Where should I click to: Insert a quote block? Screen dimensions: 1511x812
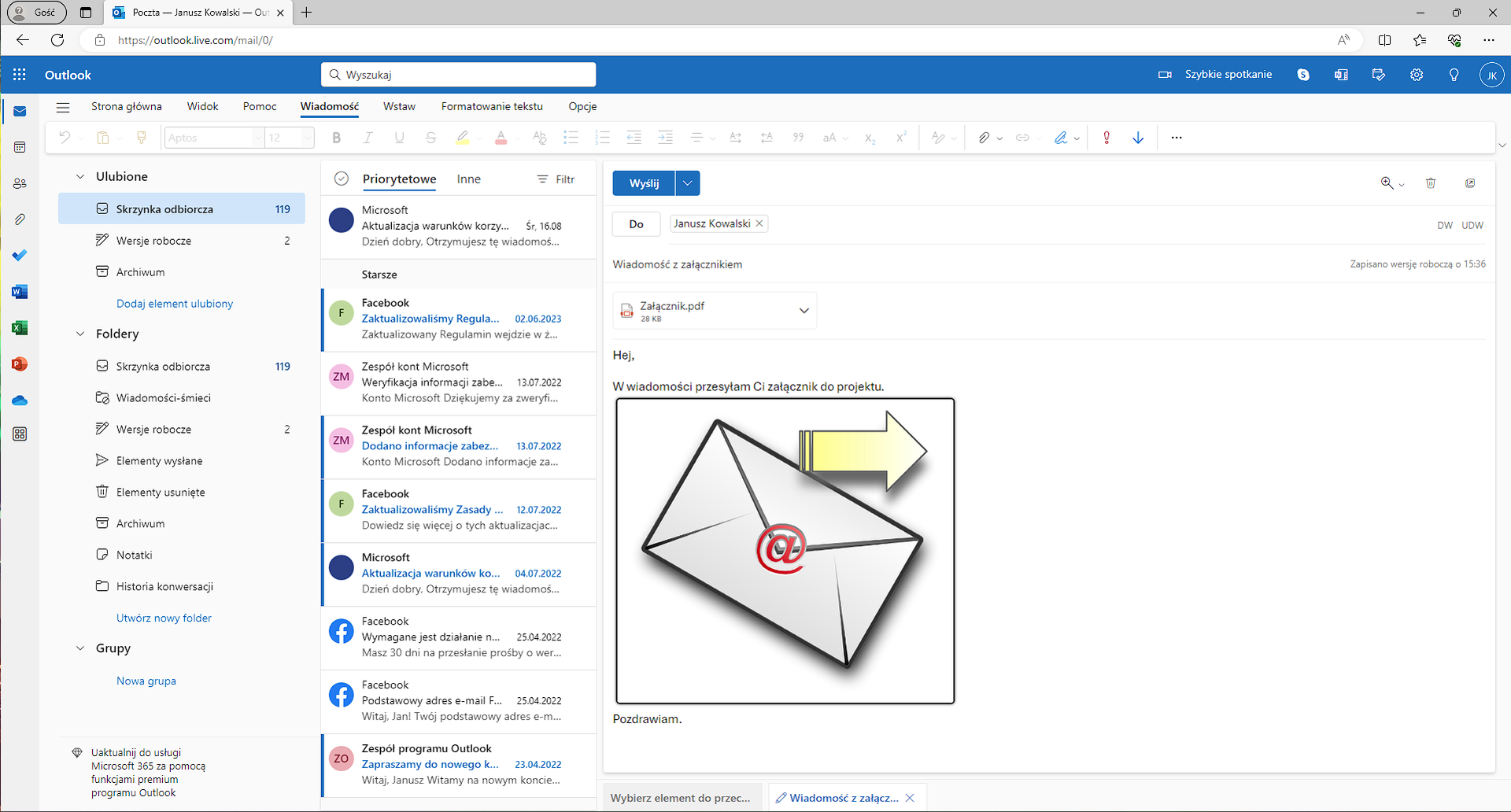(798, 138)
